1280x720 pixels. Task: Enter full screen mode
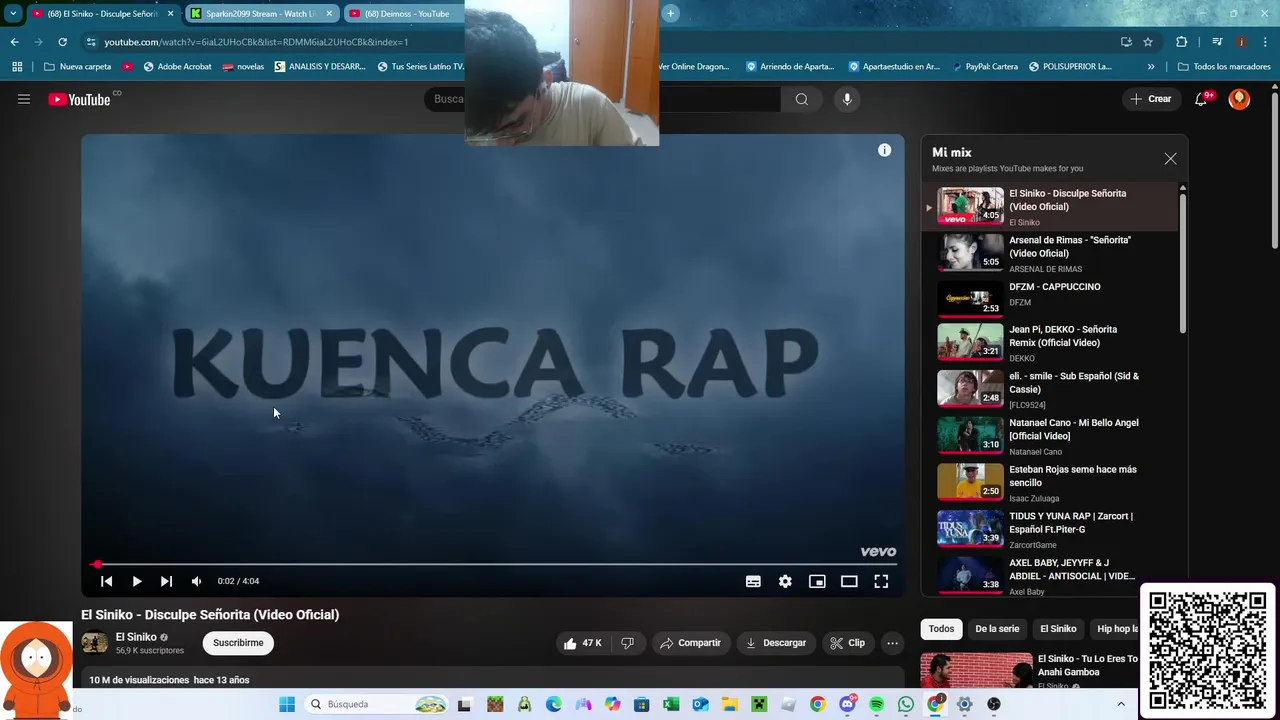(881, 581)
